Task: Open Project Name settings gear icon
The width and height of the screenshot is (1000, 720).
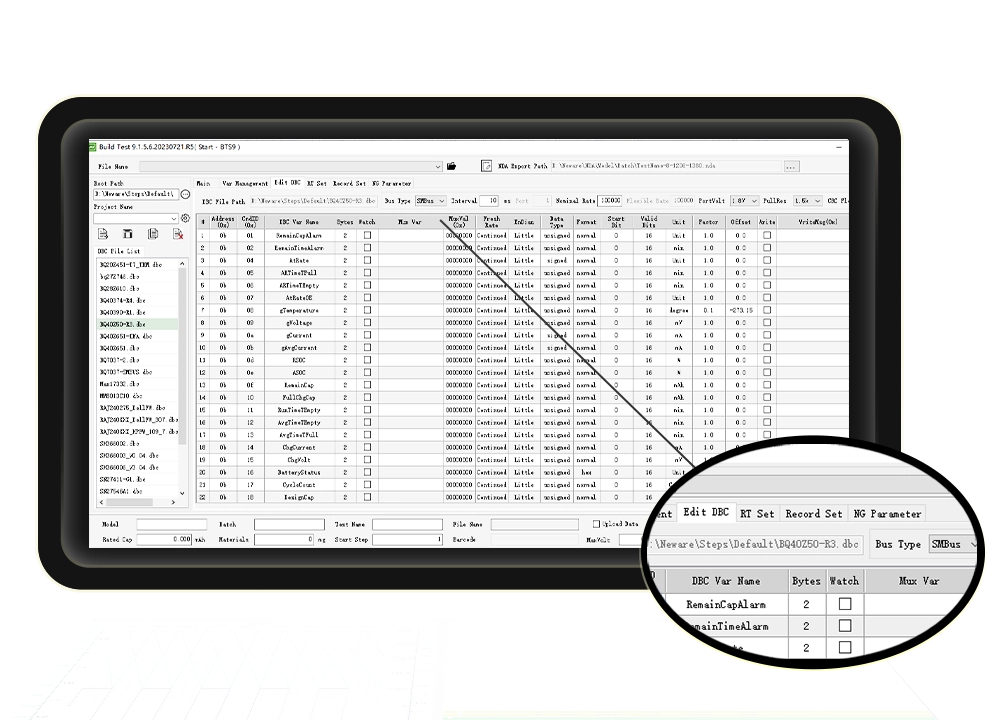Action: (x=185, y=218)
